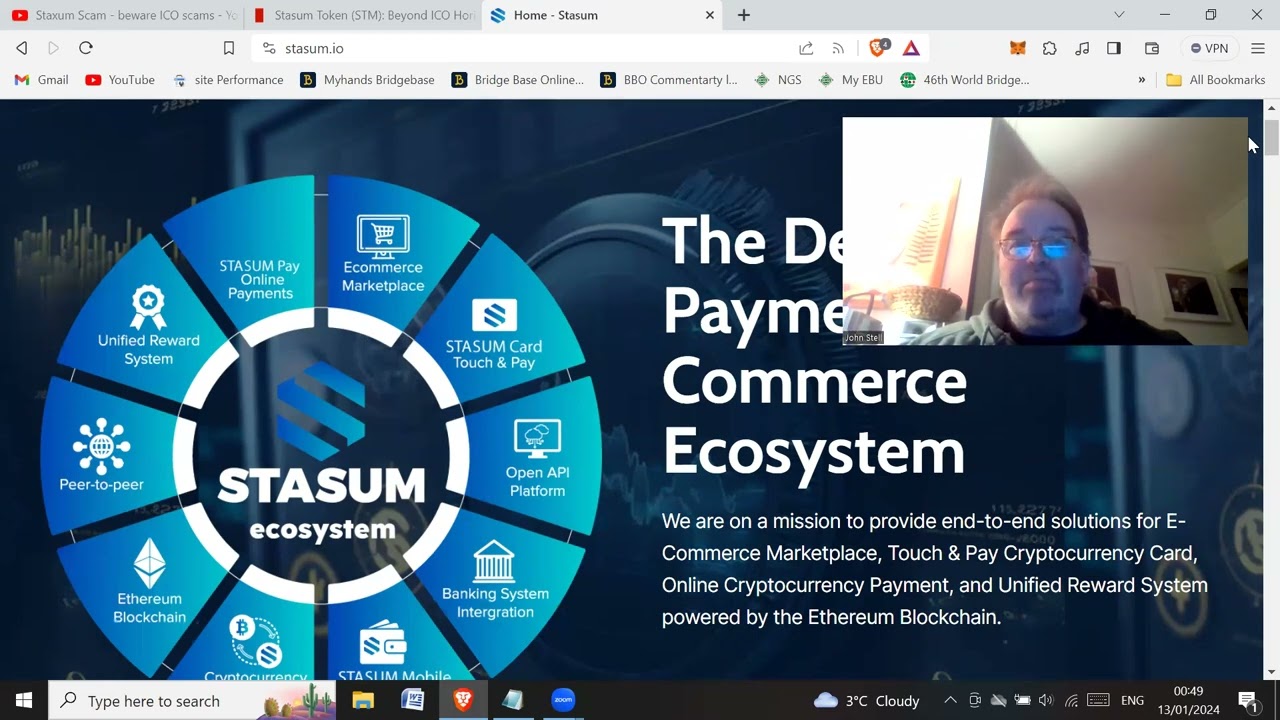1280x720 pixels.
Task: Toggle the browser sidebar panel
Action: click(1114, 48)
